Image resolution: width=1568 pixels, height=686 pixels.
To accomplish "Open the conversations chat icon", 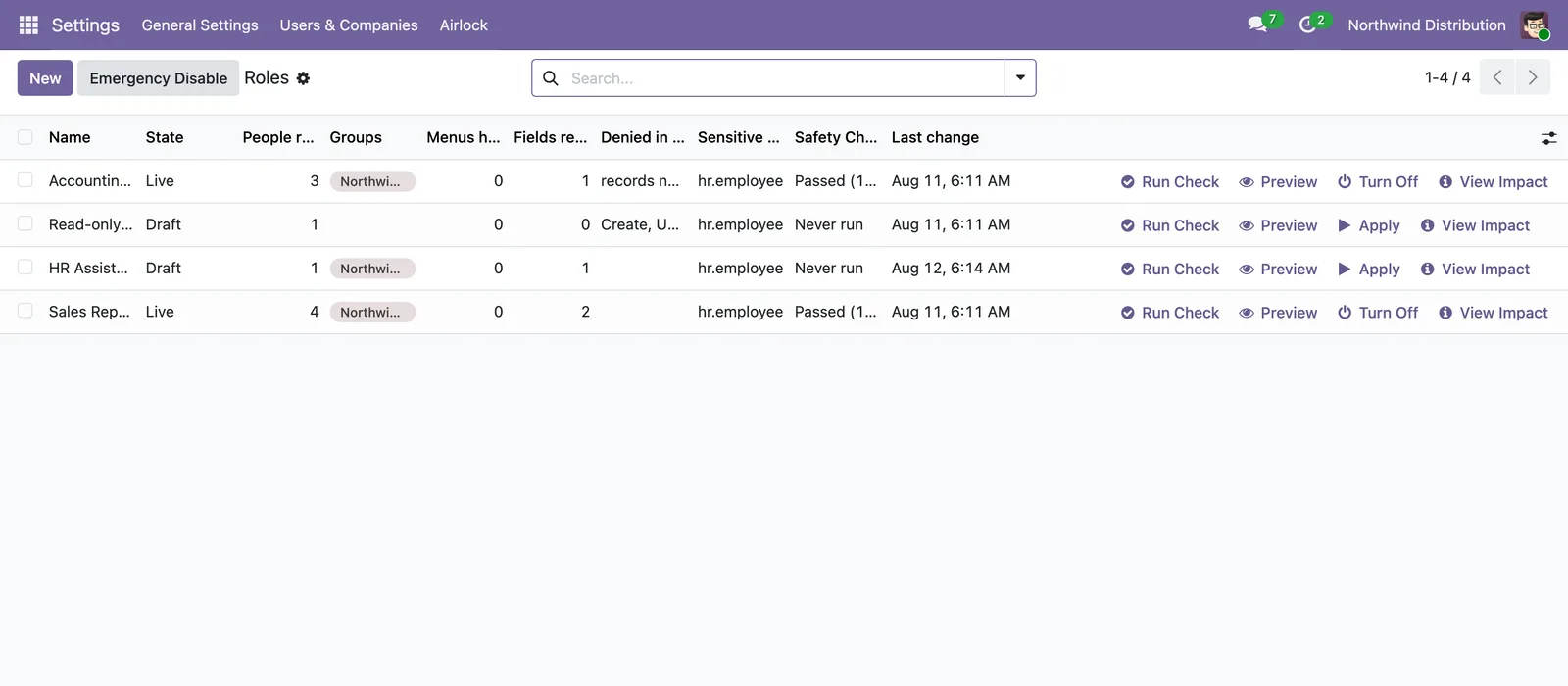I will (1257, 24).
